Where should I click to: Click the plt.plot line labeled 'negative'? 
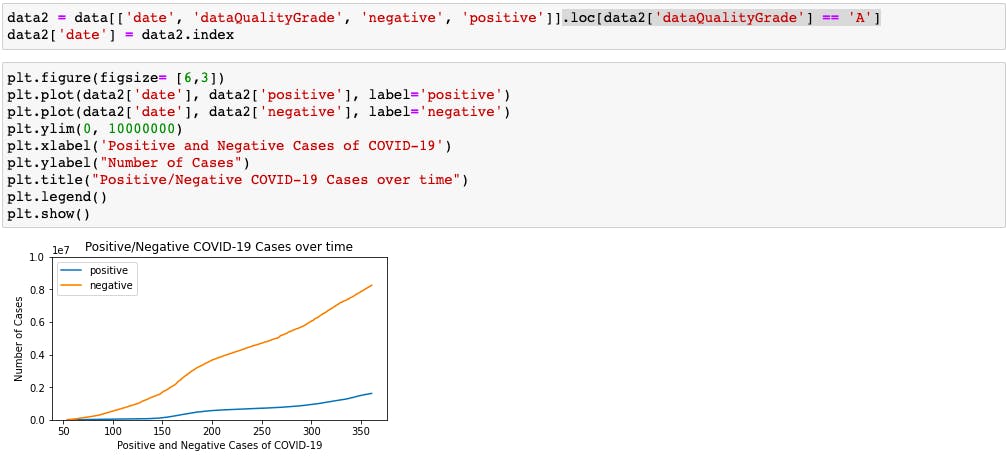tap(259, 112)
